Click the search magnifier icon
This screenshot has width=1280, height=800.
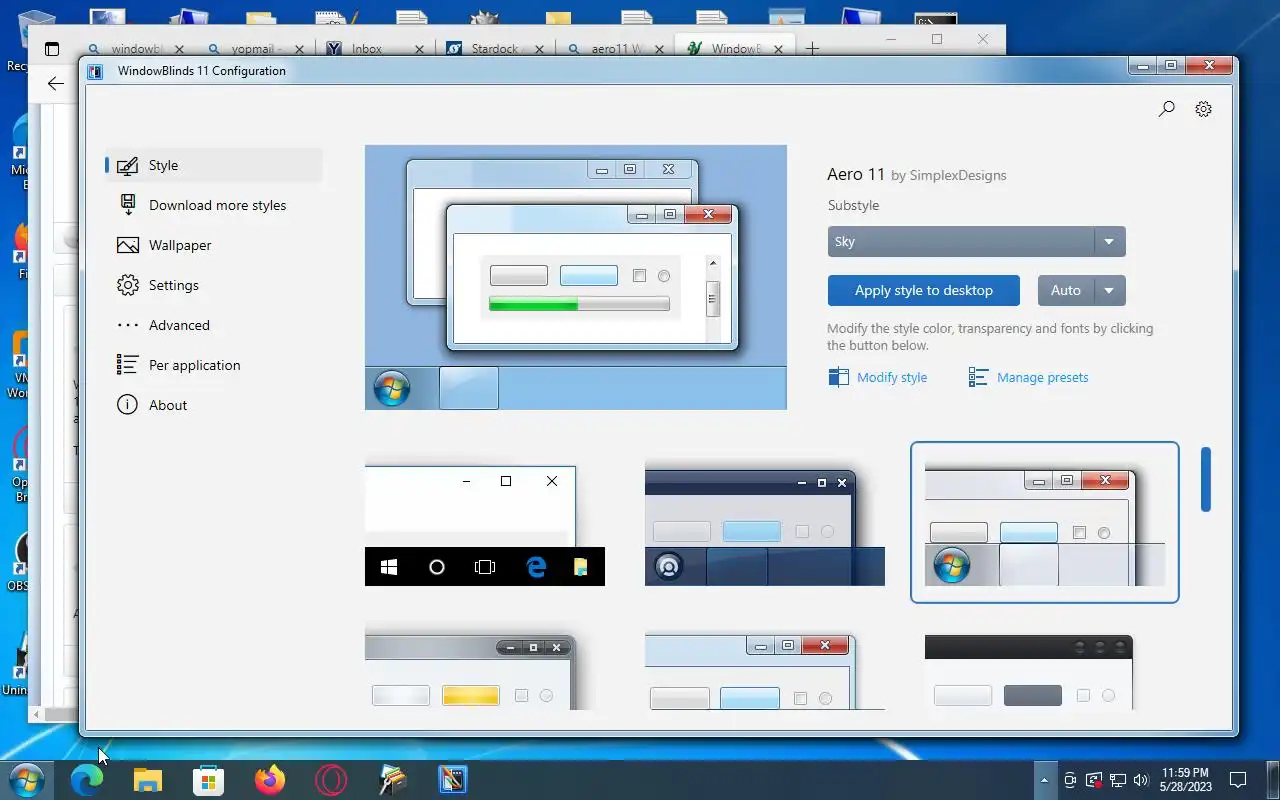point(1166,109)
